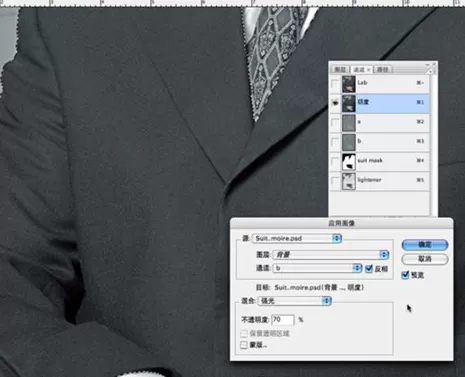Open the channels panel options menu arrow
465x377 pixels.
click(430, 71)
